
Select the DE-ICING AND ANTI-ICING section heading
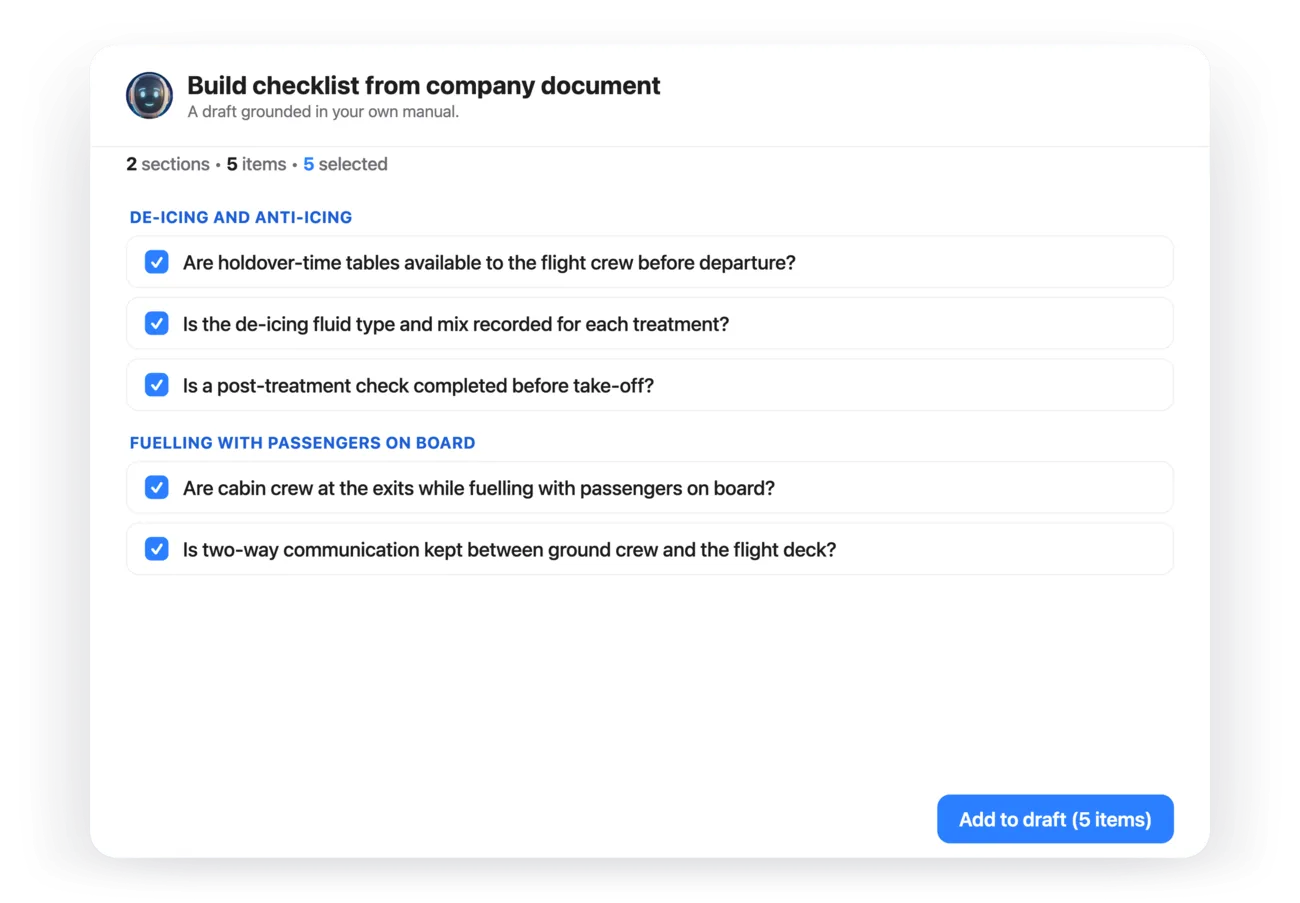[241, 217]
